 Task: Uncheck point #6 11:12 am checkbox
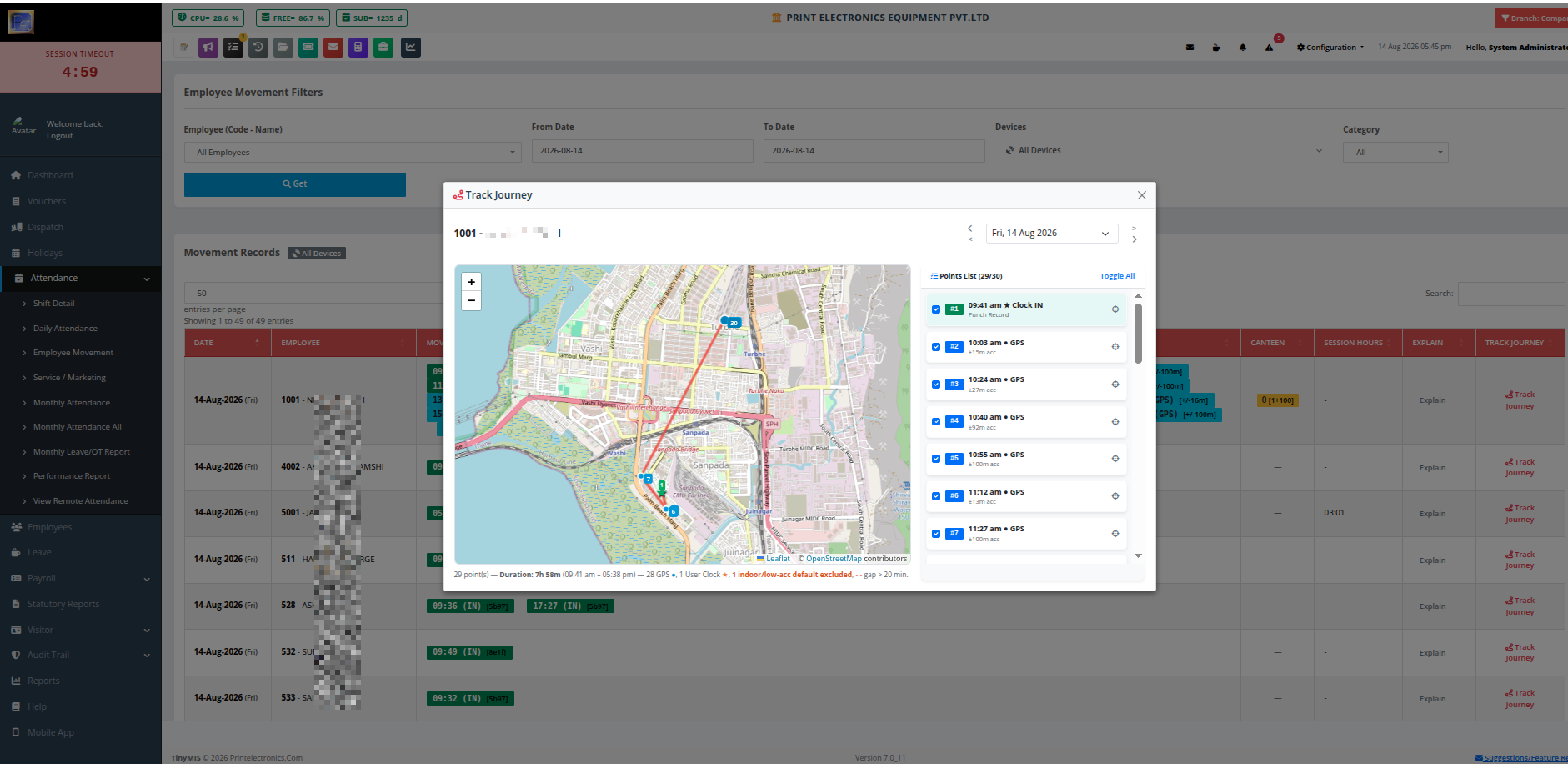(936, 496)
